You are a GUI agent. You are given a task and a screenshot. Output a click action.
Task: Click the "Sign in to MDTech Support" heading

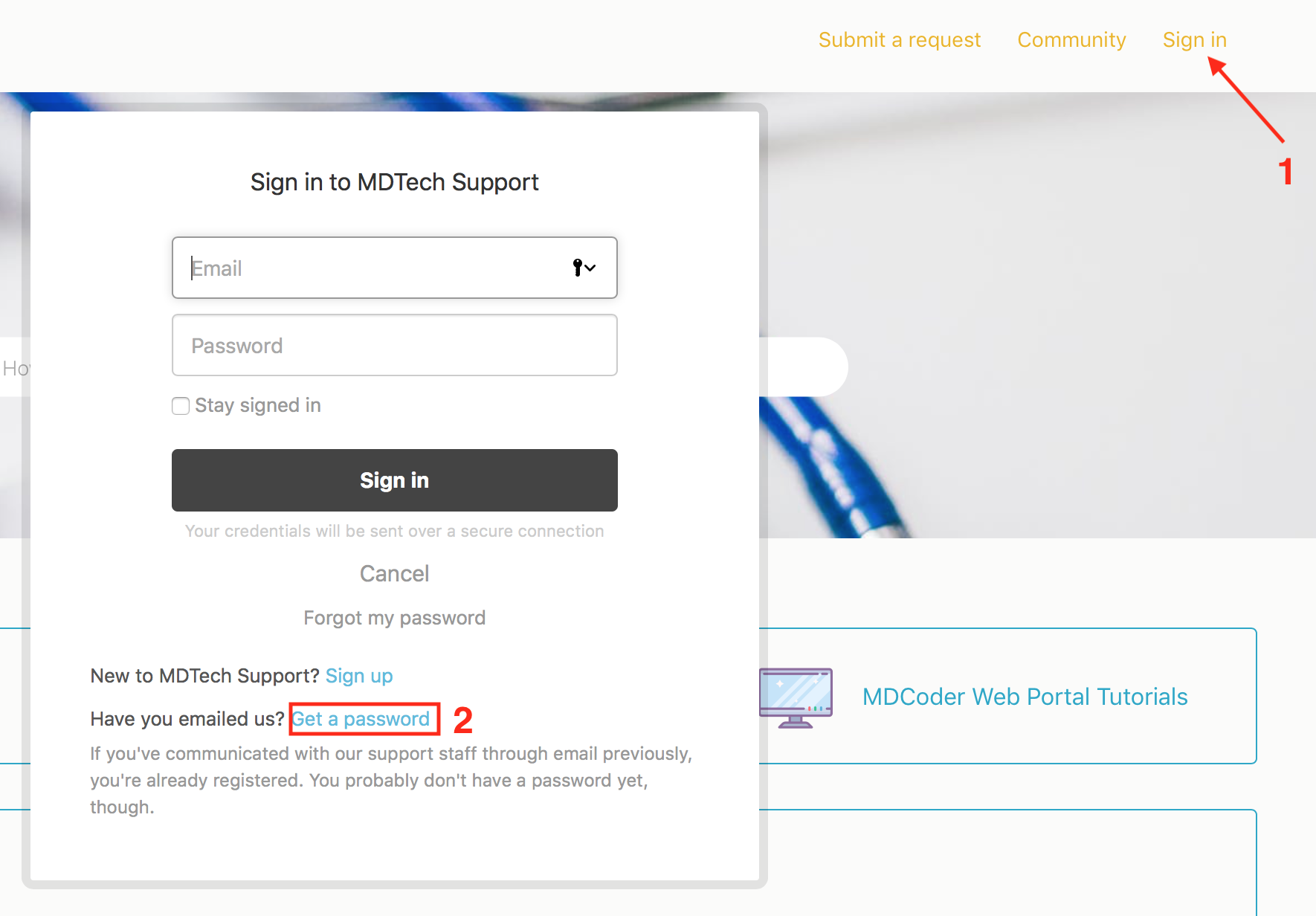tap(394, 182)
